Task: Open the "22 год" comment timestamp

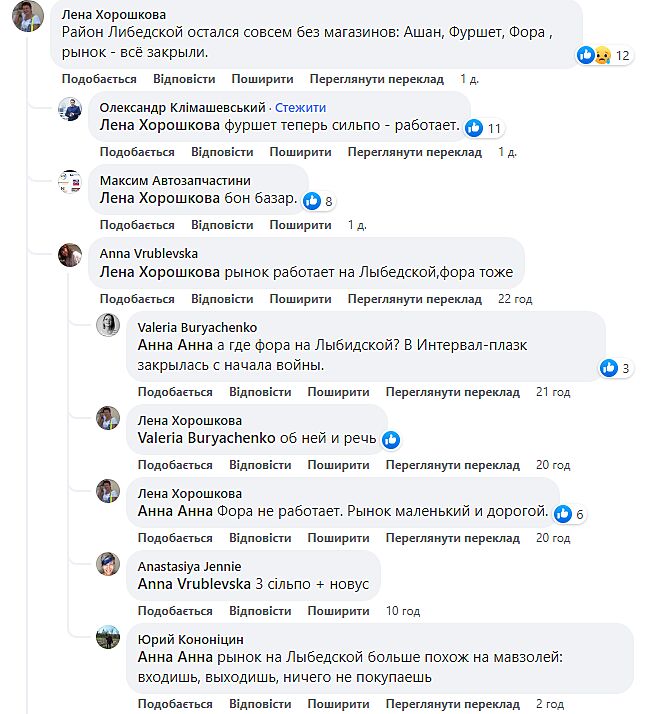Action: (x=515, y=299)
